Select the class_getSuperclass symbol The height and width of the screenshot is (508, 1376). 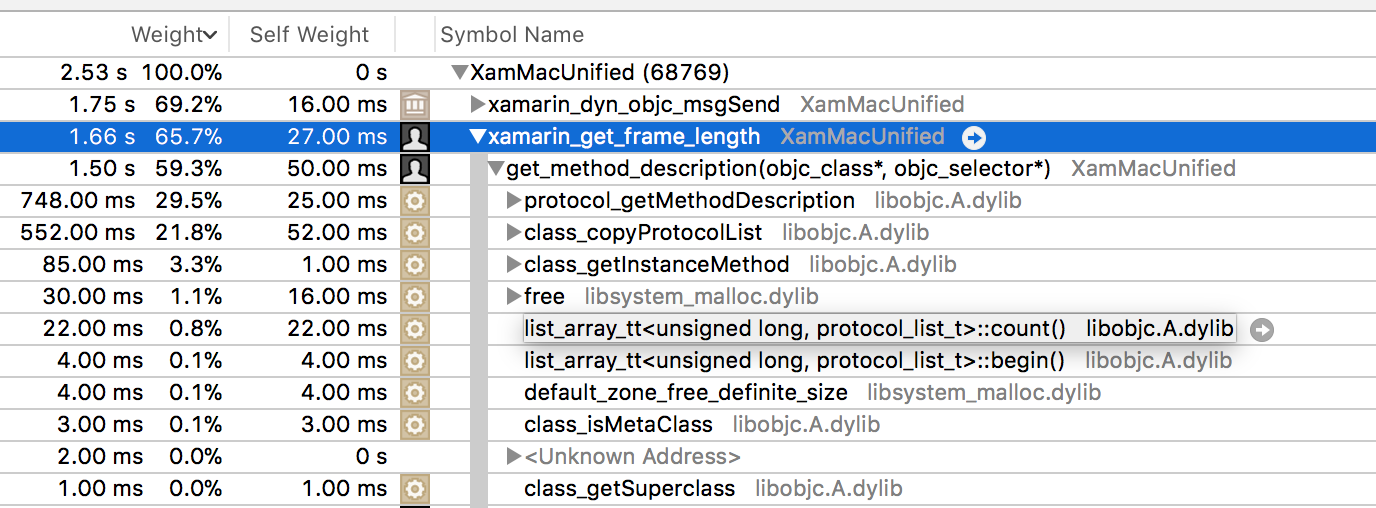(x=630, y=489)
